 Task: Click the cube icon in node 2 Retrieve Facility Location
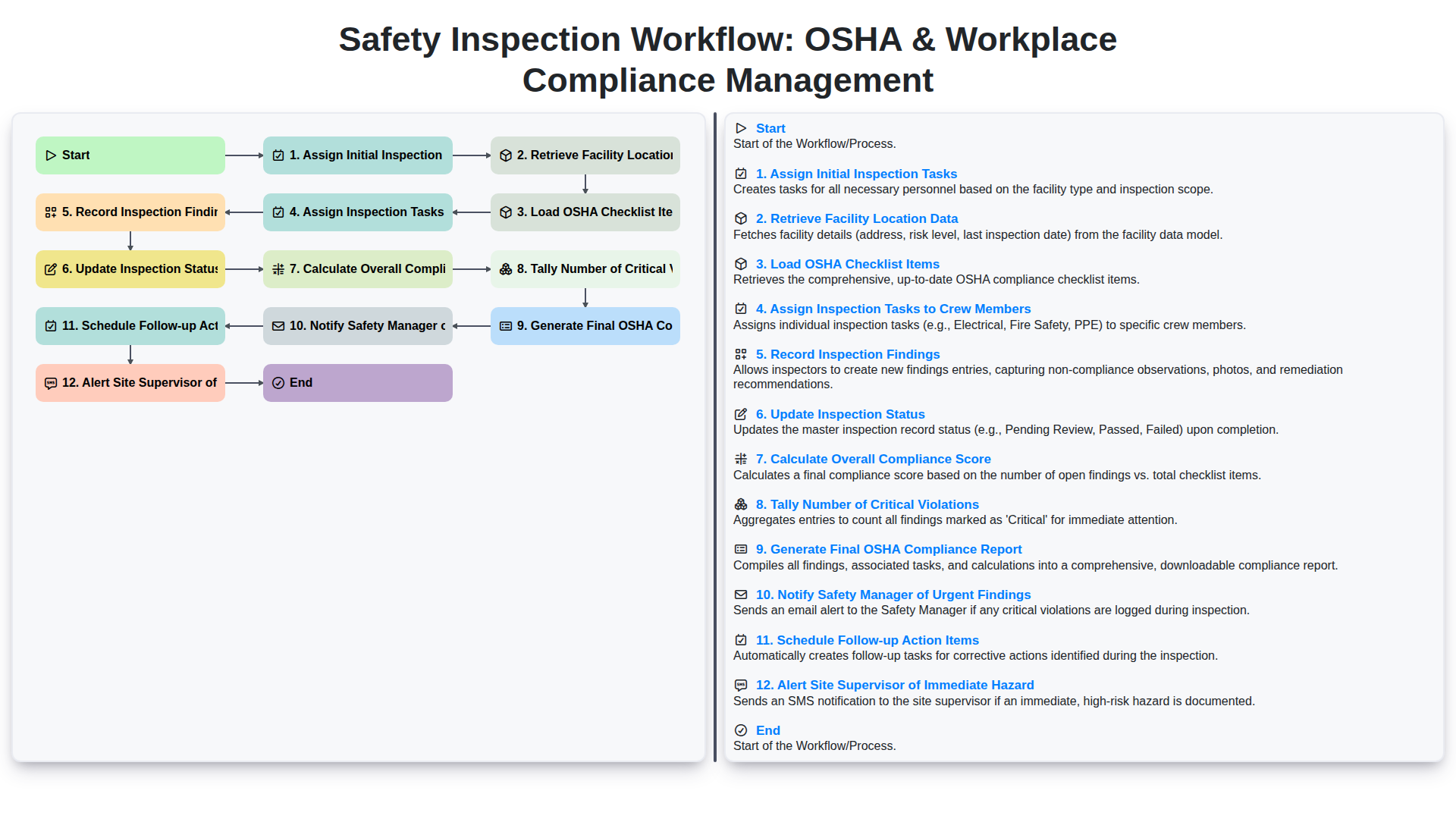tap(506, 155)
